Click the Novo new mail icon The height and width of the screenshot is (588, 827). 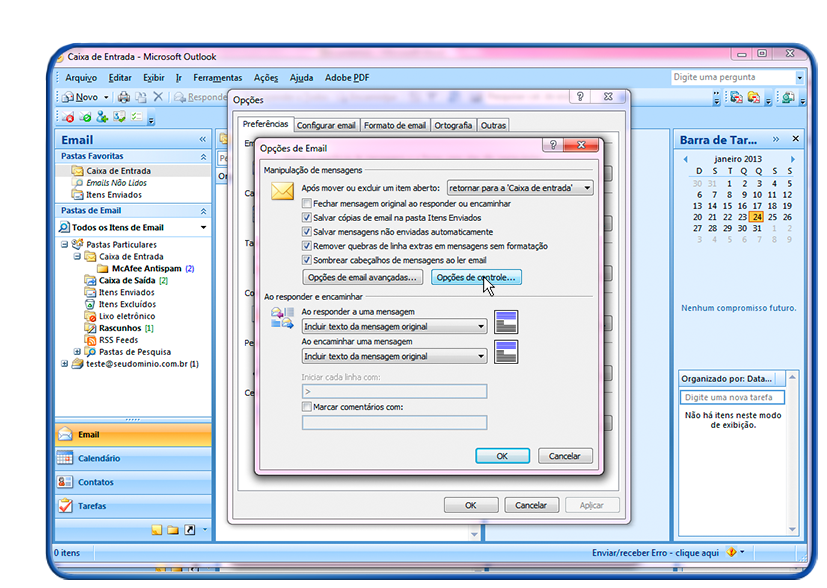click(x=68, y=97)
